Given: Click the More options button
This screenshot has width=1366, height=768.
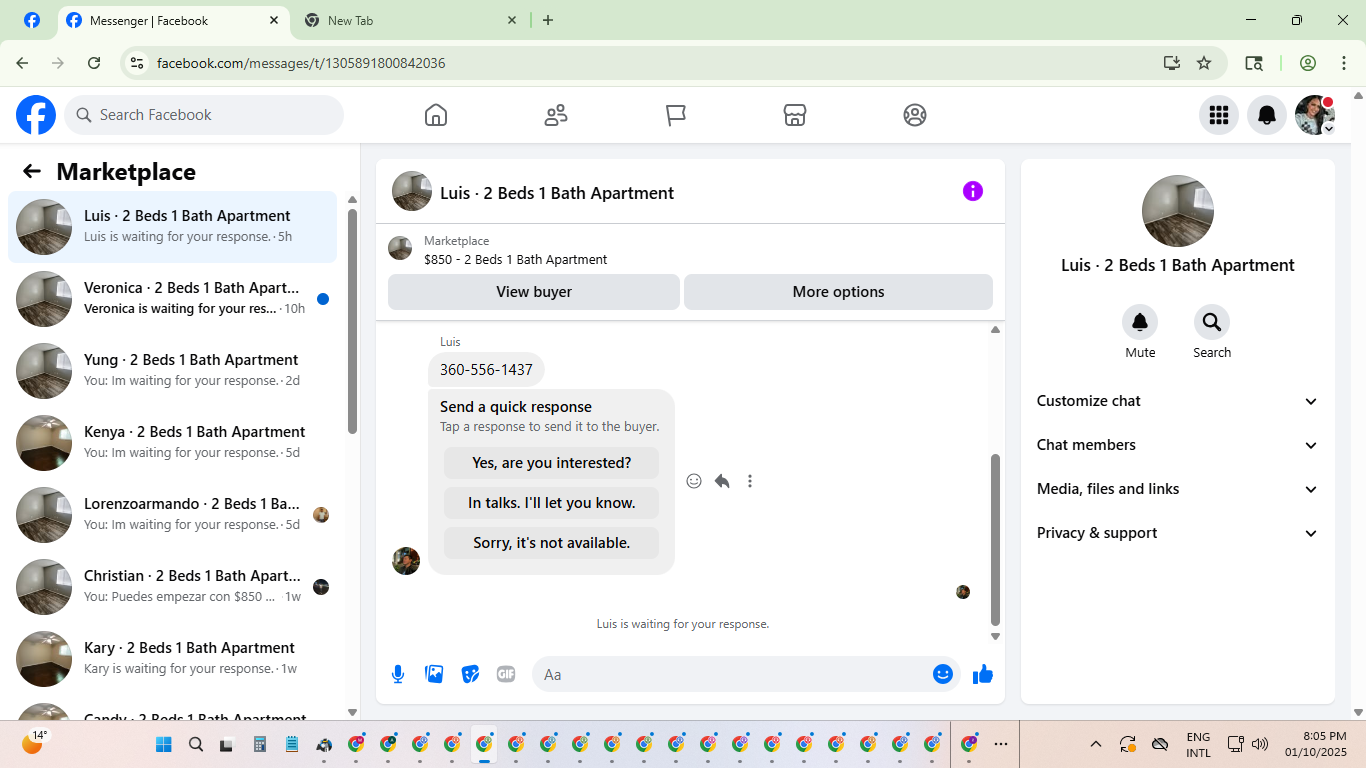Looking at the screenshot, I should pos(838,292).
